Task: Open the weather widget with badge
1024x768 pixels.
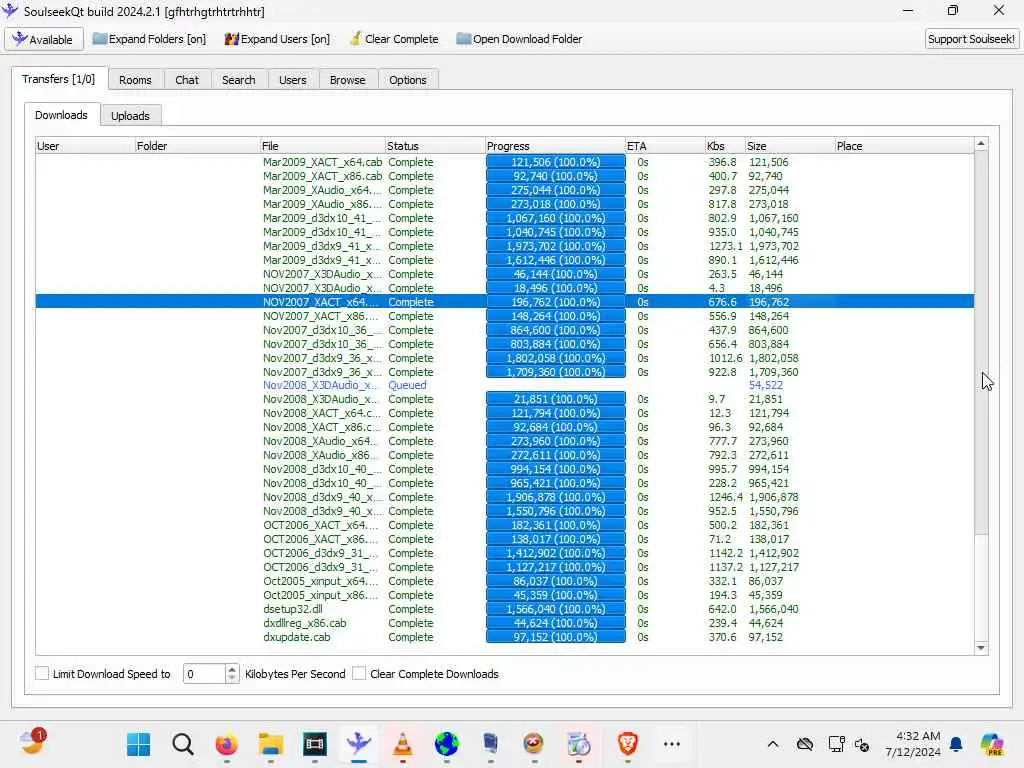Action: pos(32,743)
